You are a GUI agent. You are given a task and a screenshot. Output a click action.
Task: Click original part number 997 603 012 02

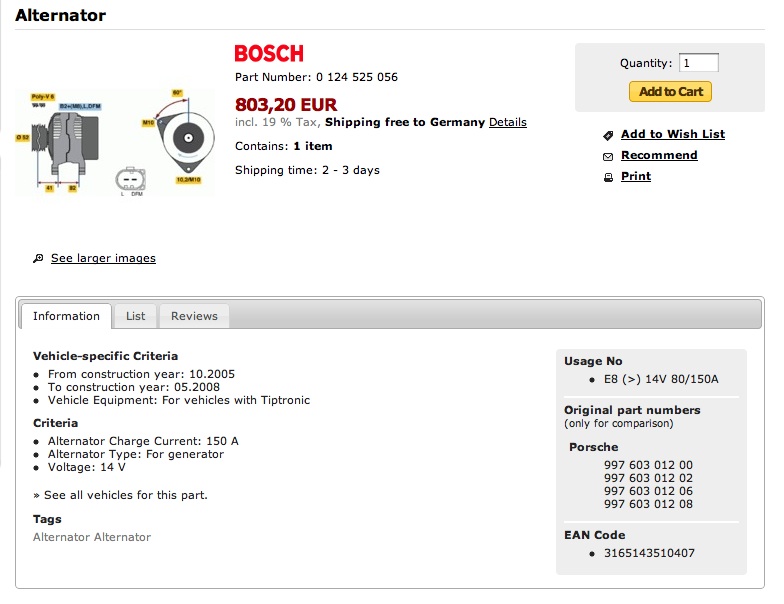[x=648, y=478]
